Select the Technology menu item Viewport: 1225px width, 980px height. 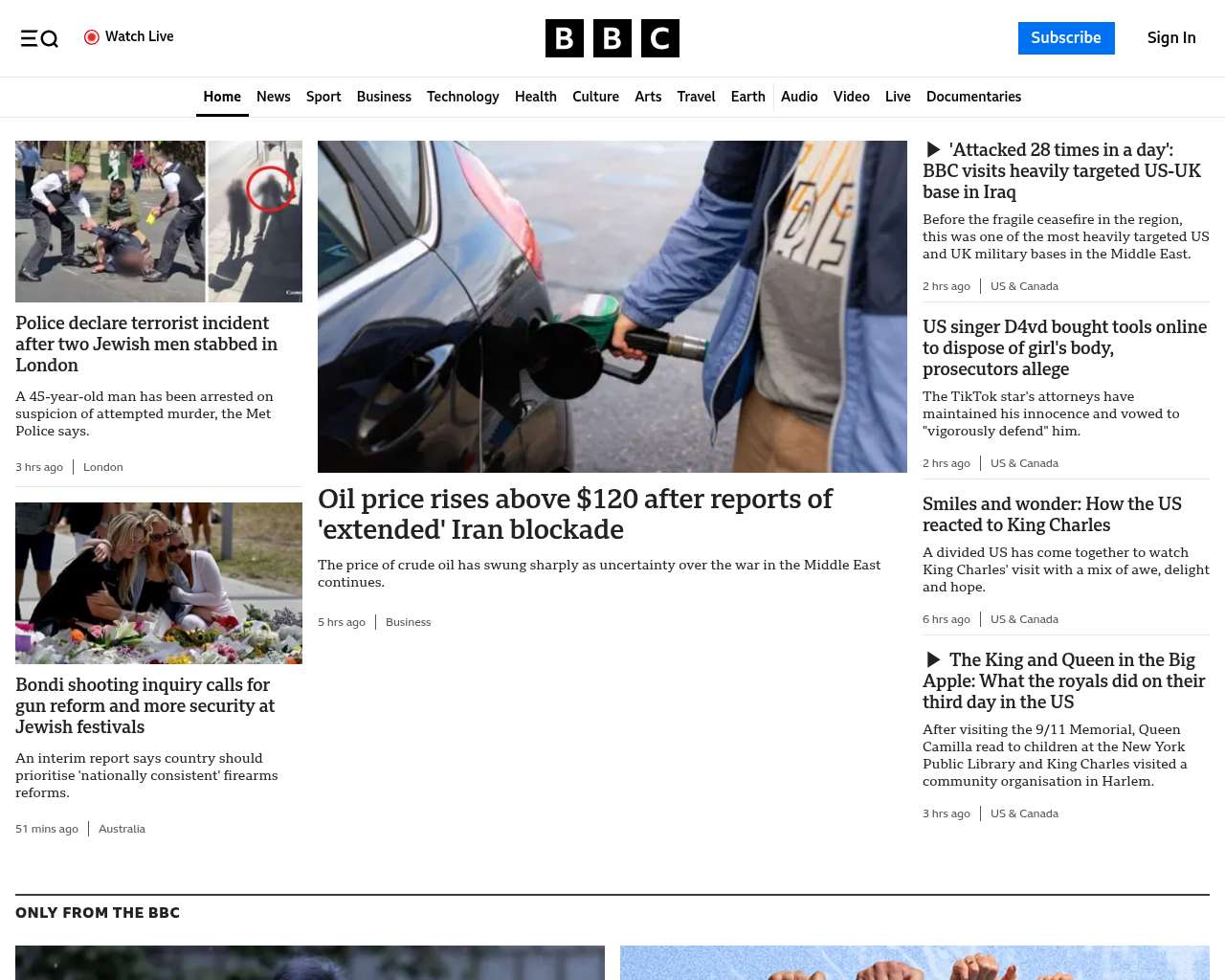pyautogui.click(x=463, y=97)
